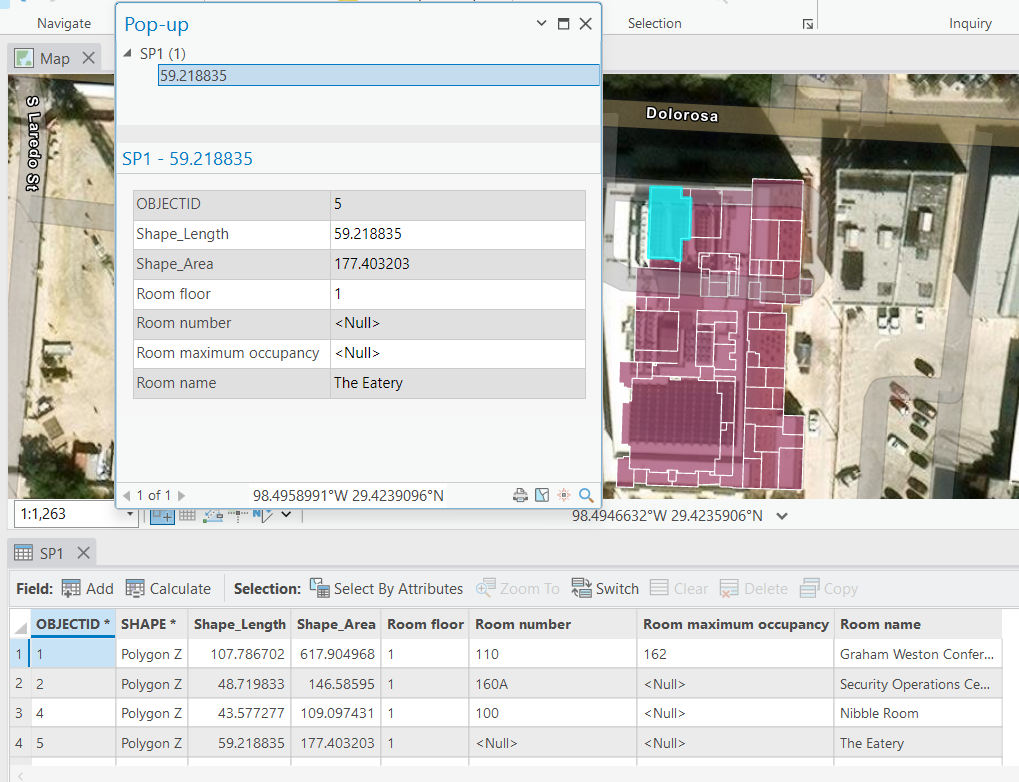Open the Pop-up window options chevron
1019x782 pixels.
(x=542, y=24)
